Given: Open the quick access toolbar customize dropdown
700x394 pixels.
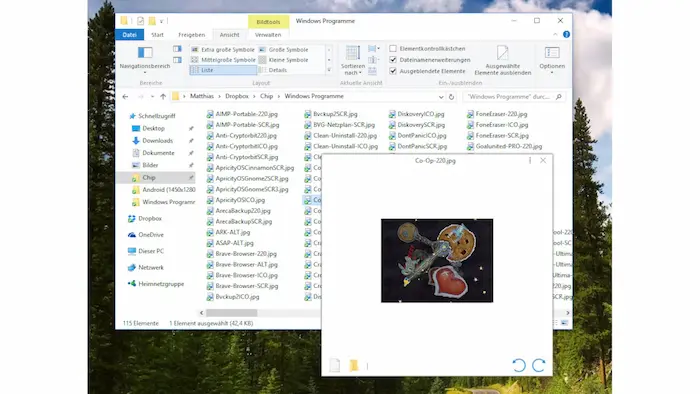Looking at the screenshot, I should point(162,21).
